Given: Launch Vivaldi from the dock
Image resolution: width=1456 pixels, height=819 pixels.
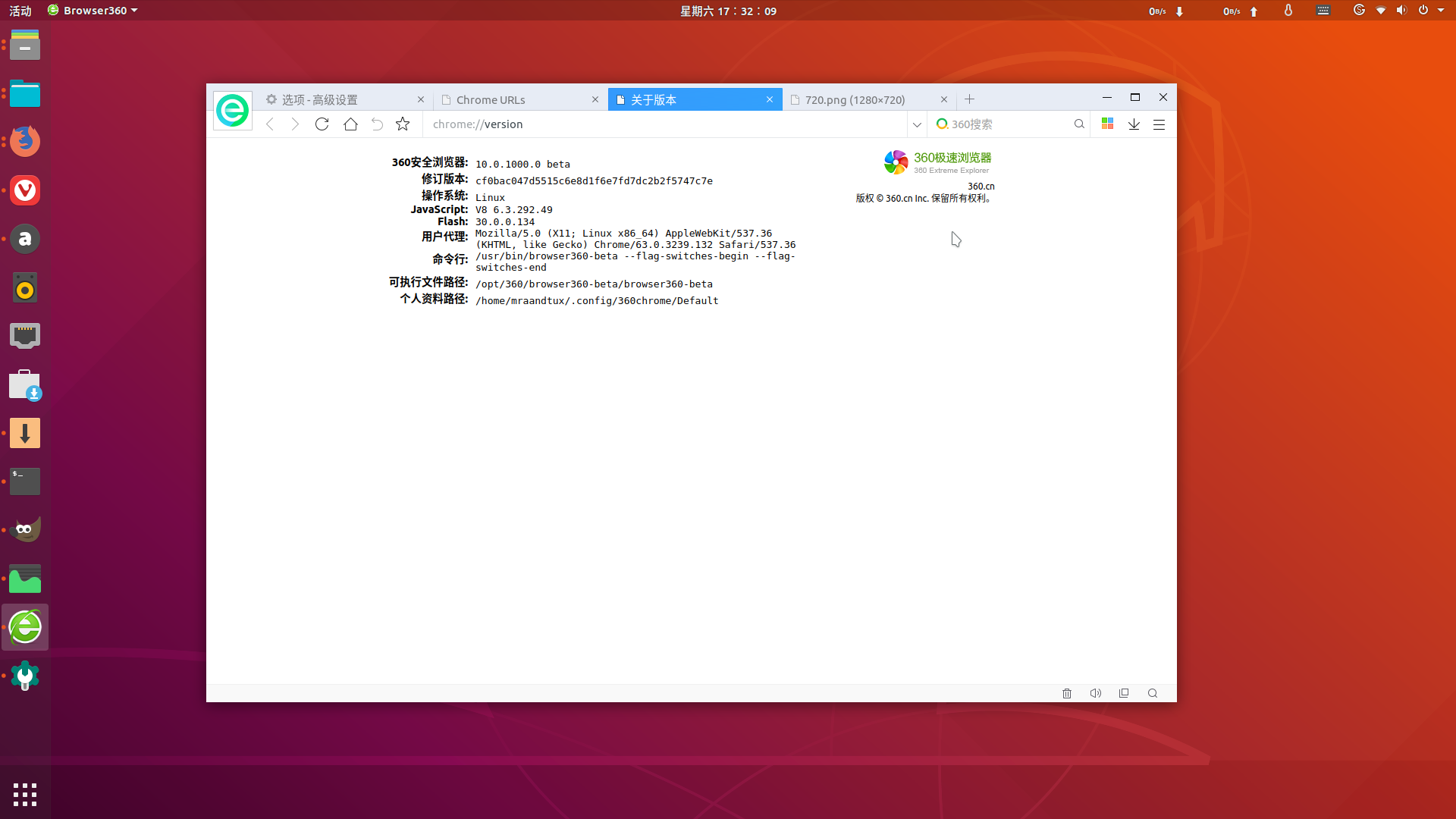Looking at the screenshot, I should (25, 190).
